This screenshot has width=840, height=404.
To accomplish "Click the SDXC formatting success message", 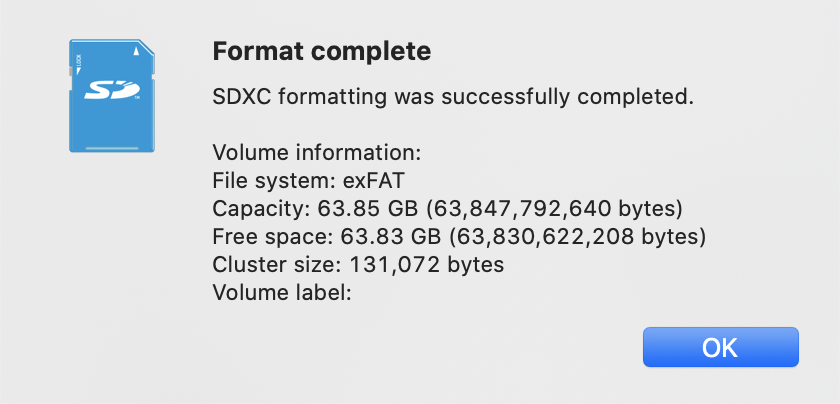I will click(x=453, y=98).
